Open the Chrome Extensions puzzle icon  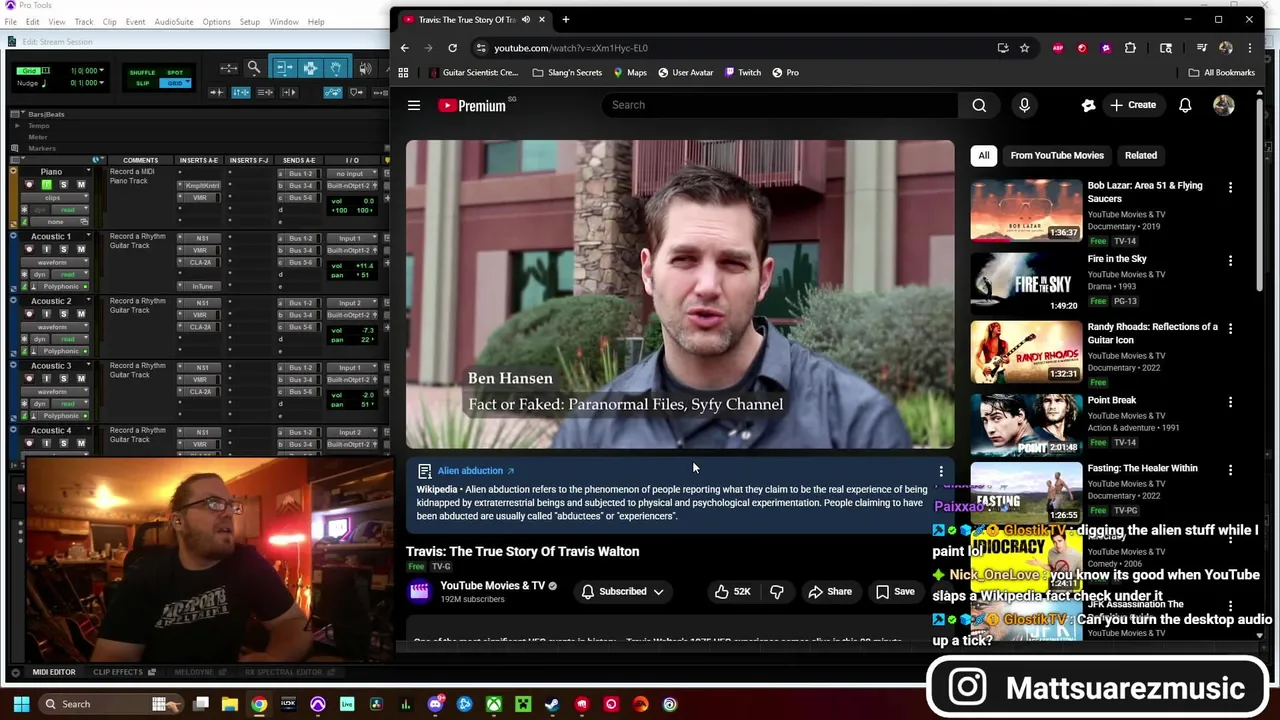(1130, 48)
